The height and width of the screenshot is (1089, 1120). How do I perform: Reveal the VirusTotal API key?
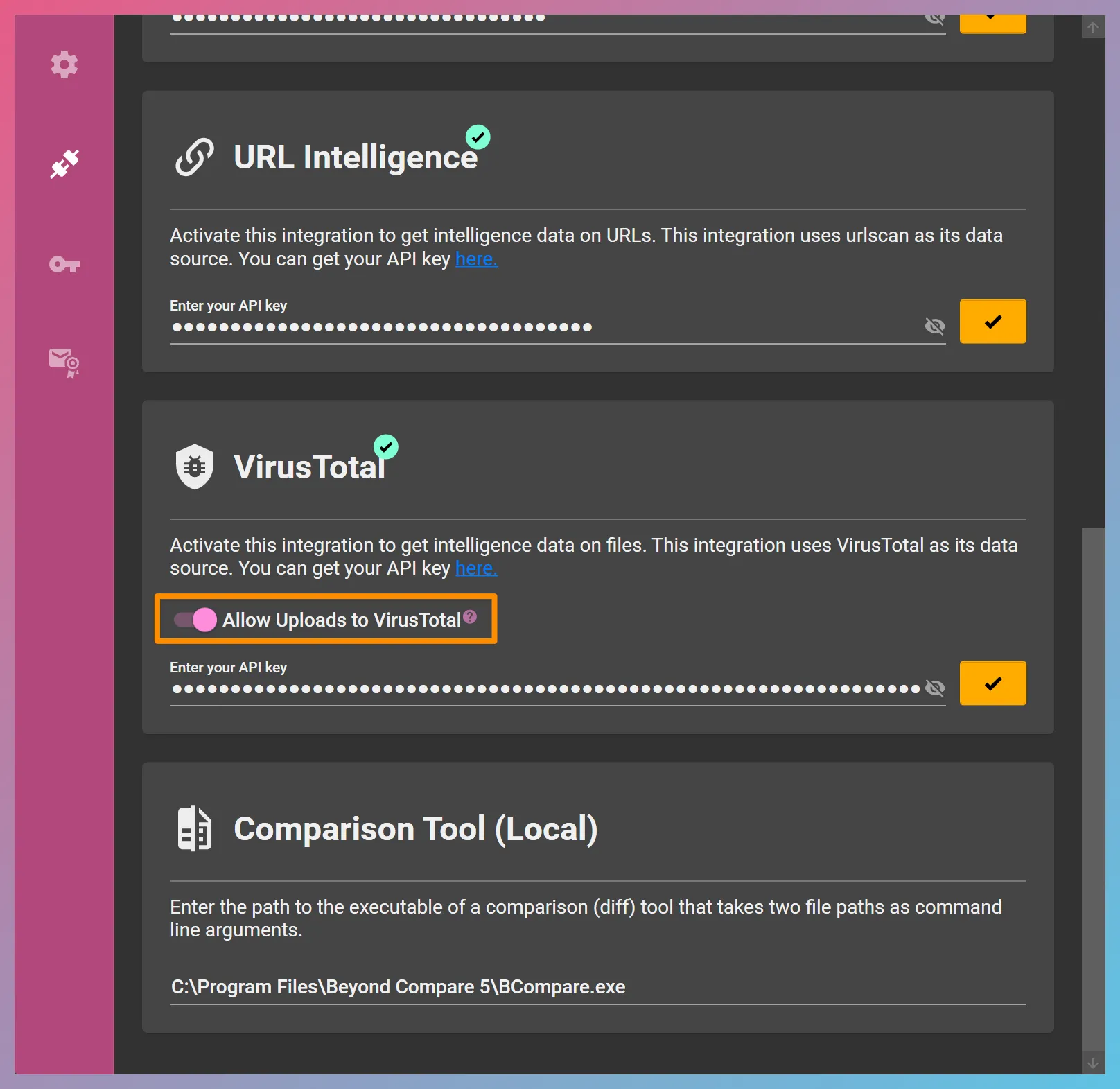(935, 688)
